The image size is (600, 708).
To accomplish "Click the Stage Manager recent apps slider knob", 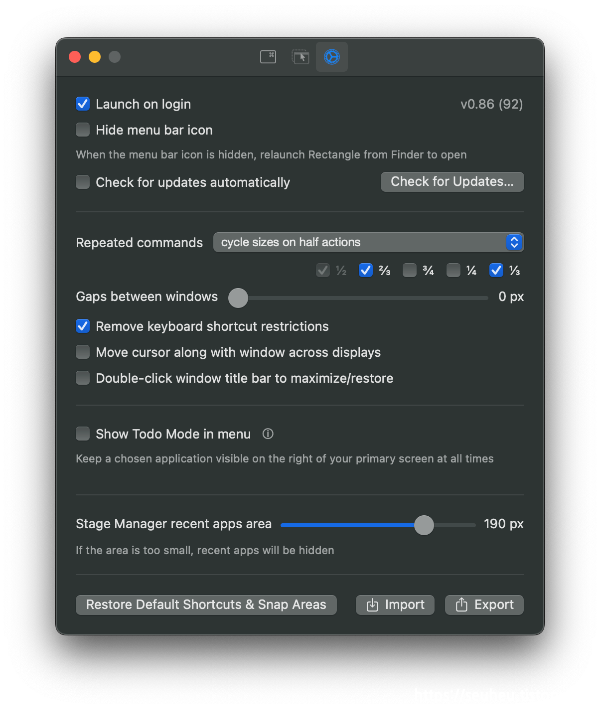I will pyautogui.click(x=424, y=525).
